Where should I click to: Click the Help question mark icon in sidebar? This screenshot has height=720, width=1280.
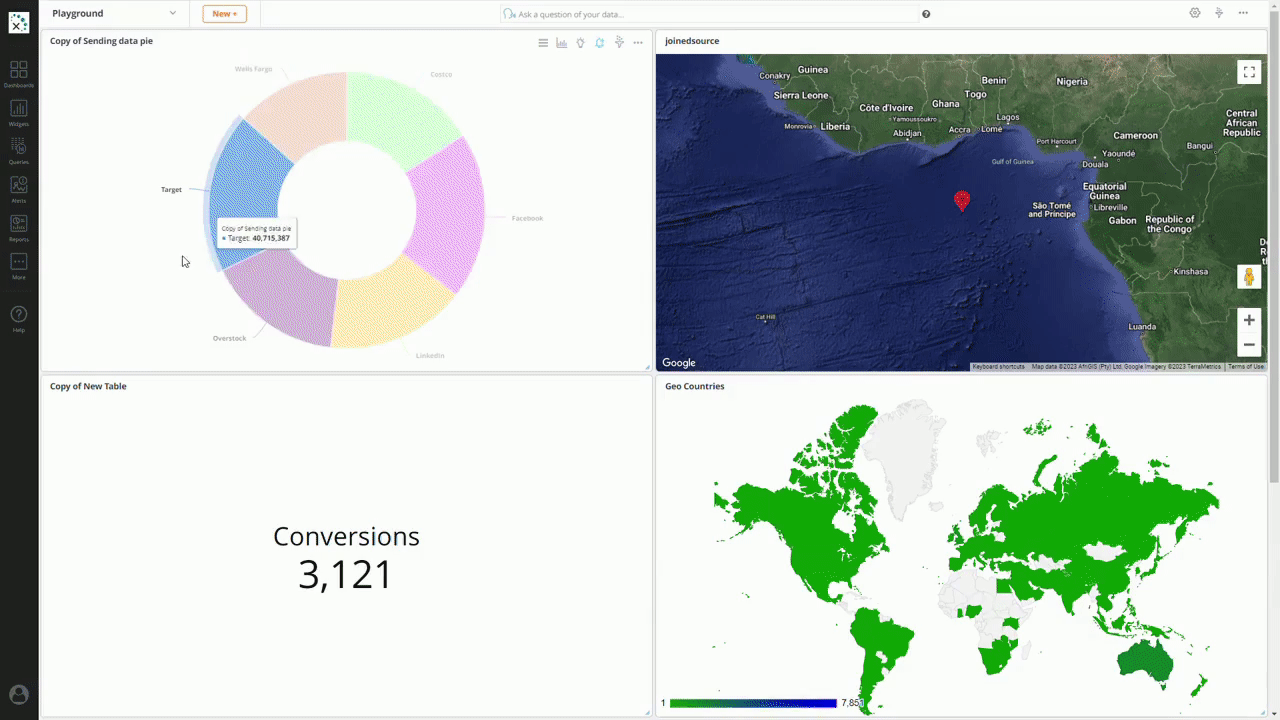point(18,314)
